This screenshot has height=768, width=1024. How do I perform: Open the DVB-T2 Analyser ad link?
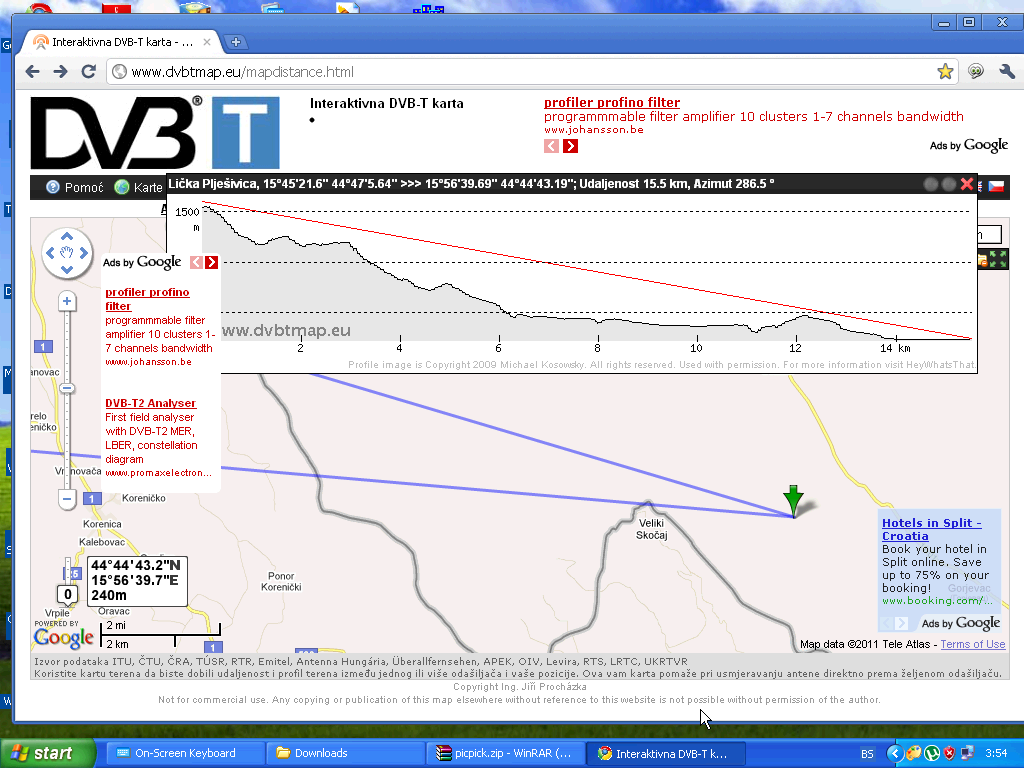tap(150, 403)
